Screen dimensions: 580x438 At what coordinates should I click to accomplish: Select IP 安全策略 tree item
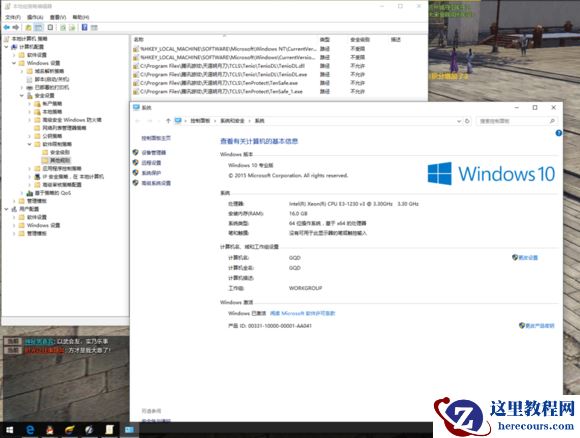[x=73, y=177]
